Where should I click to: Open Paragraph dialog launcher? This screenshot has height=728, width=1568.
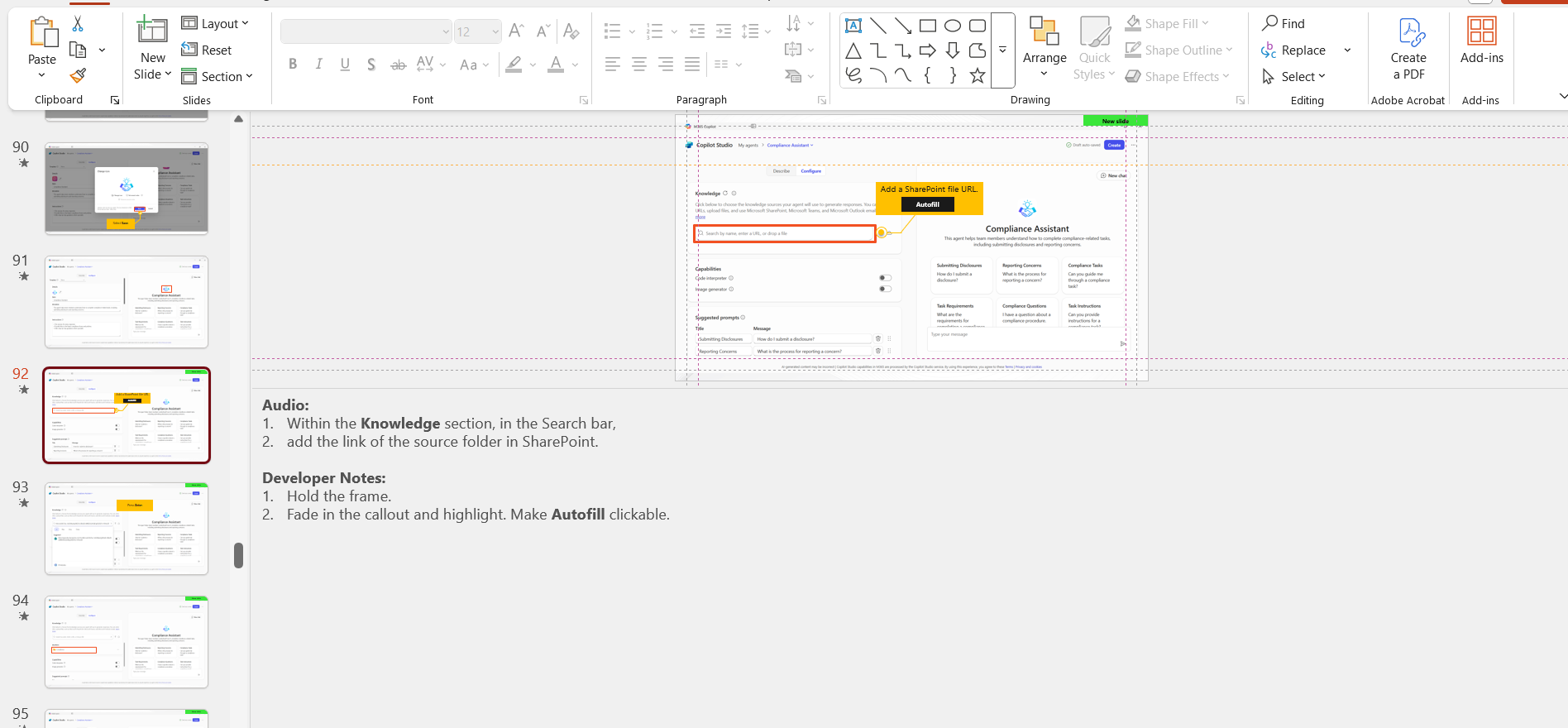[x=822, y=100]
